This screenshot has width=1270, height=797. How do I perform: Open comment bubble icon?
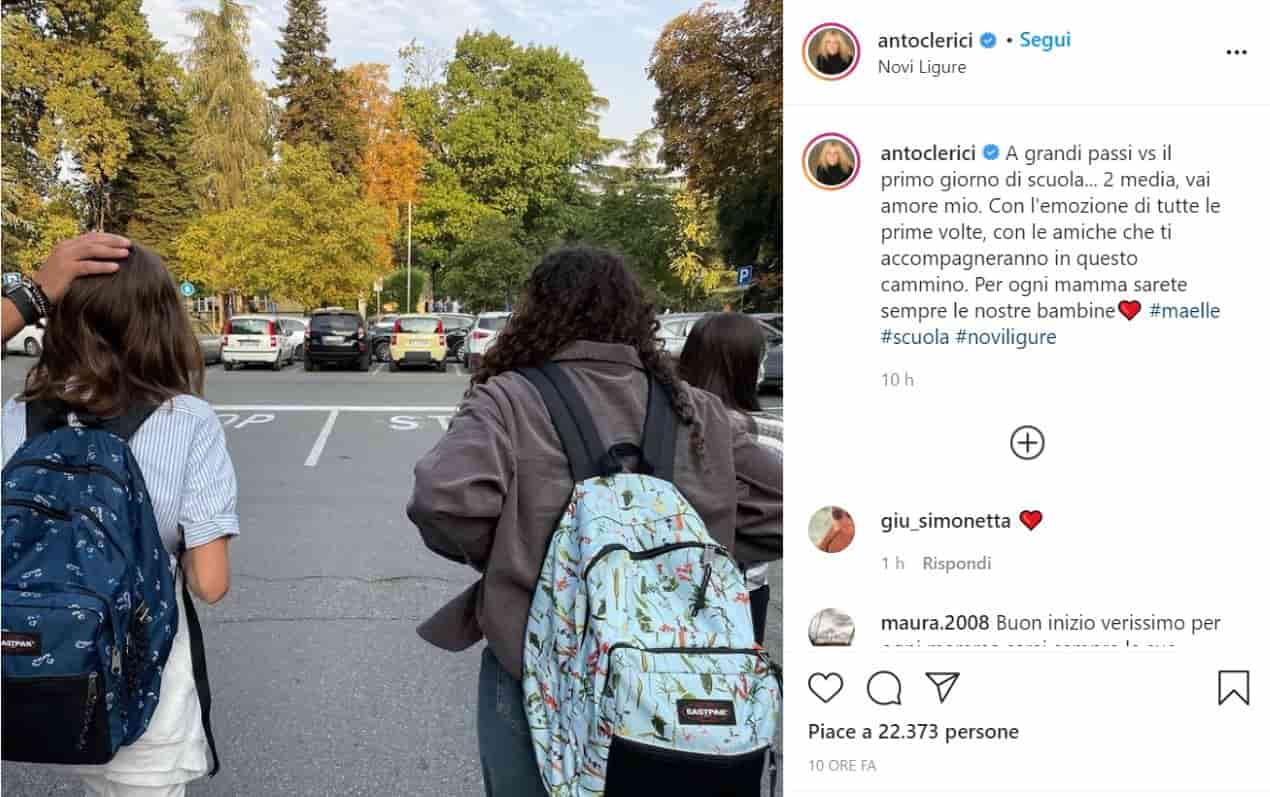click(884, 687)
